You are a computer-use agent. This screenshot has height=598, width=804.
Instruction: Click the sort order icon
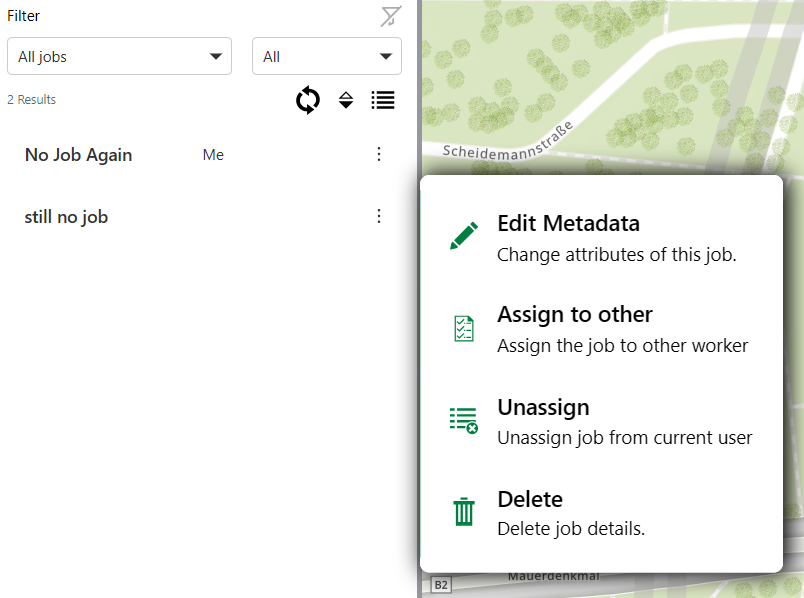[x=345, y=100]
